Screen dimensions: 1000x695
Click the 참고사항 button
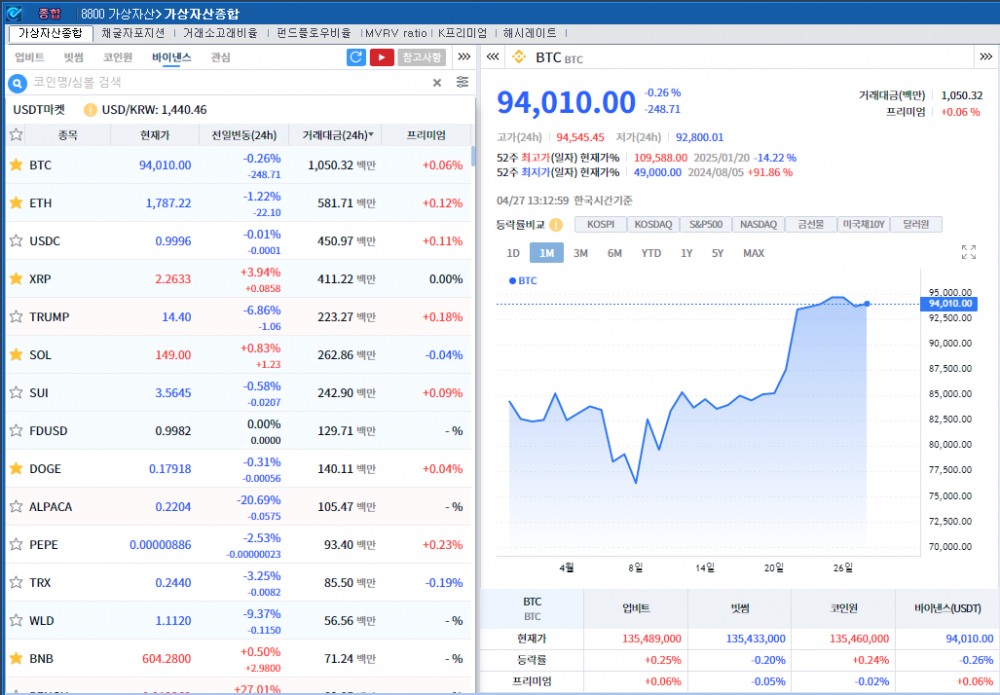[x=421, y=57]
